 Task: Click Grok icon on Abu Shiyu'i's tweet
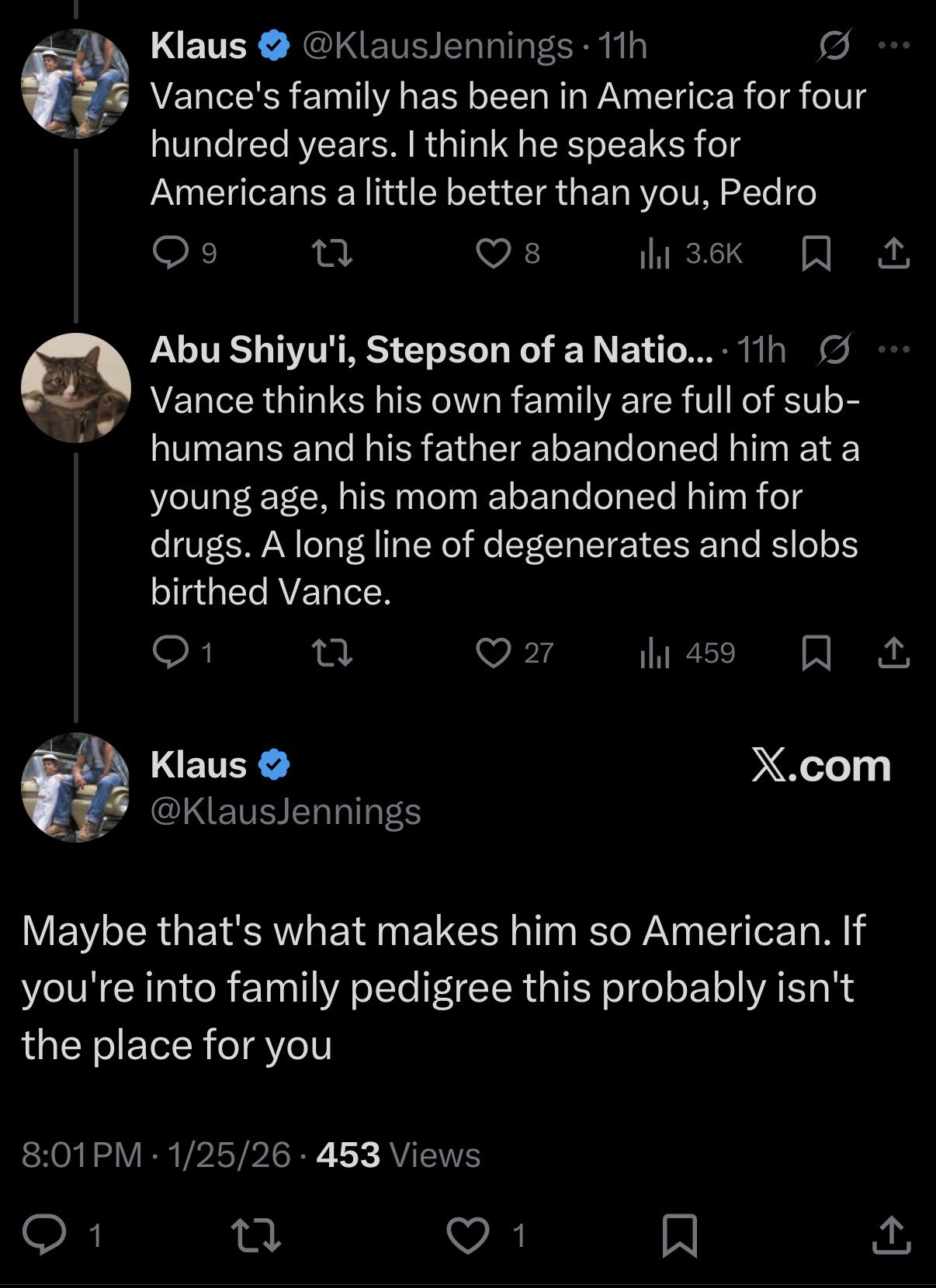pyautogui.click(x=834, y=350)
